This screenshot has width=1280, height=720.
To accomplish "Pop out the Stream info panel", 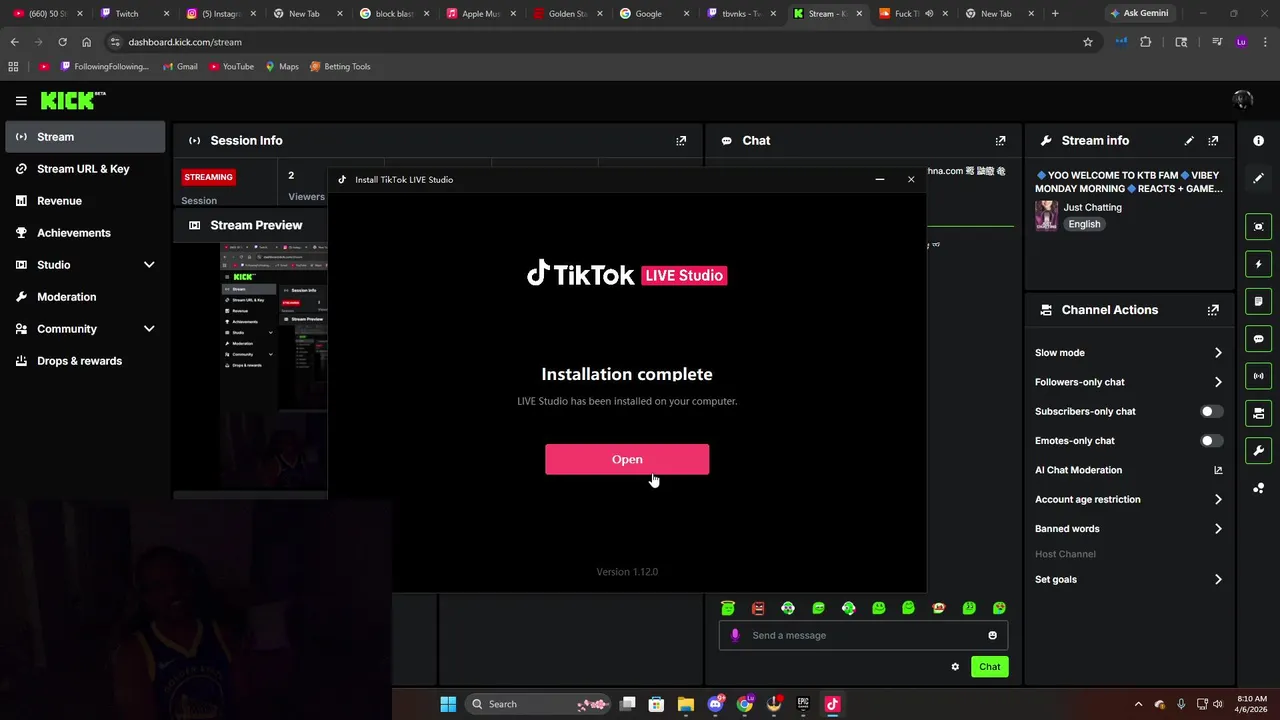I will point(1213,141).
